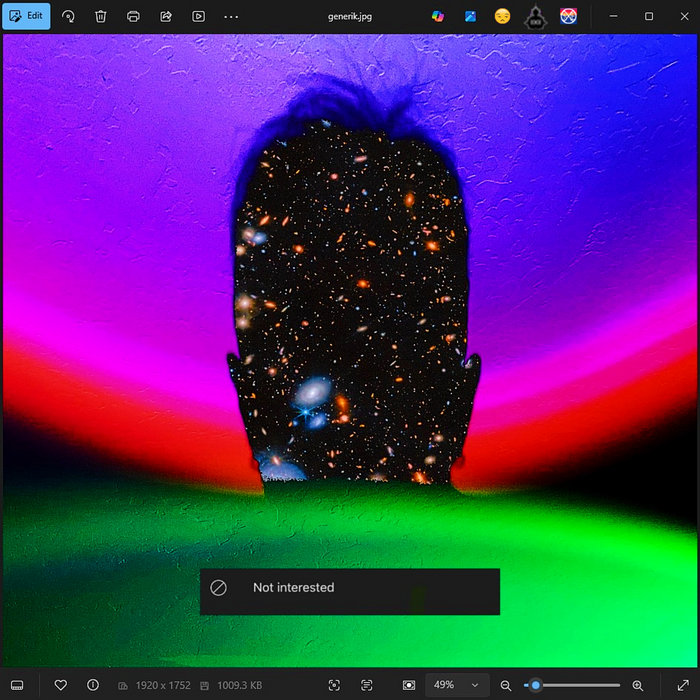Image resolution: width=700 pixels, height=700 pixels.
Task: Click the dark hooded figure icon
Action: click(536, 17)
